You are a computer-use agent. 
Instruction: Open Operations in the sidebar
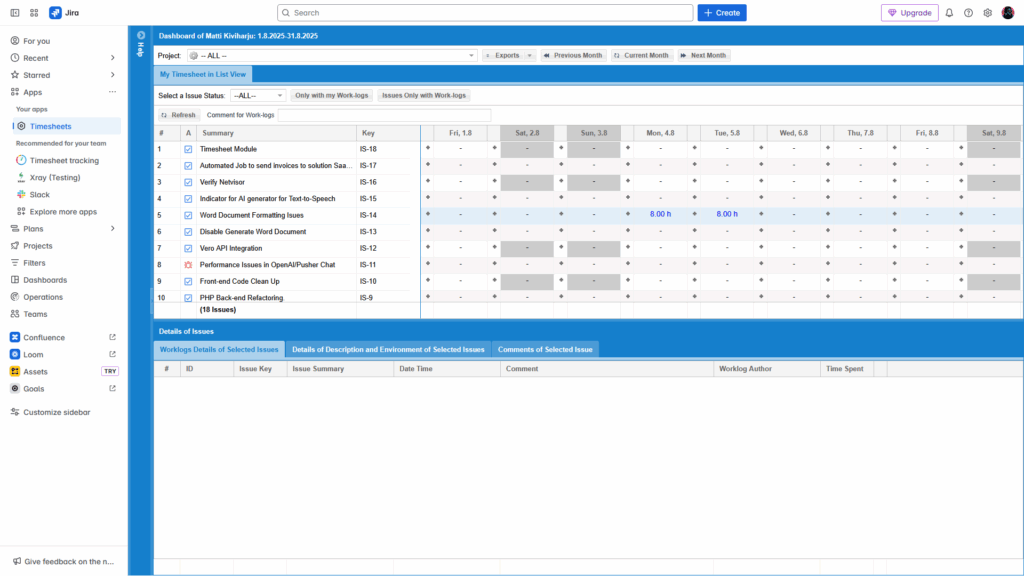(42, 296)
